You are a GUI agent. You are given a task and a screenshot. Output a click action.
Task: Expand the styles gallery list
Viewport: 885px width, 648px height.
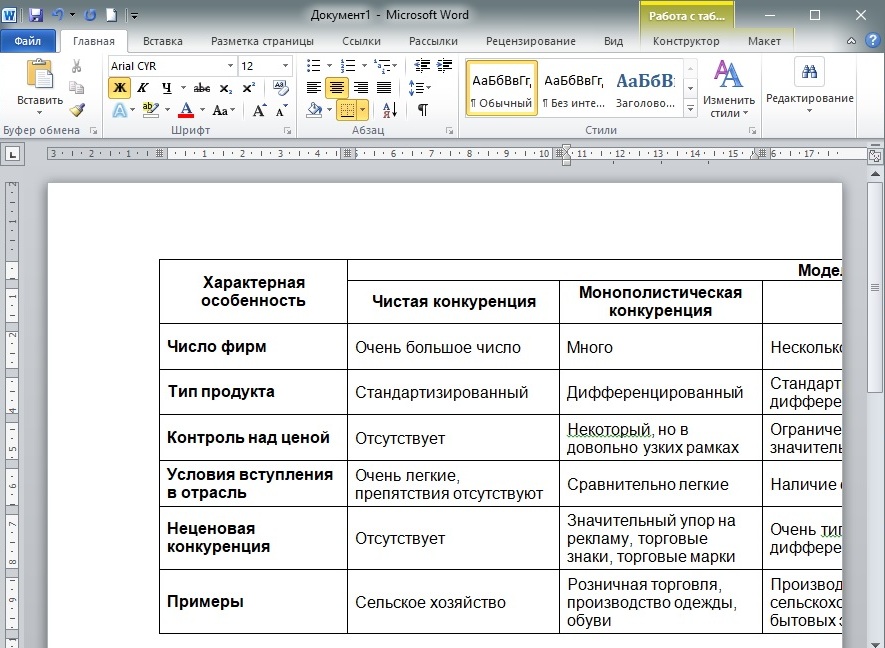click(x=690, y=108)
